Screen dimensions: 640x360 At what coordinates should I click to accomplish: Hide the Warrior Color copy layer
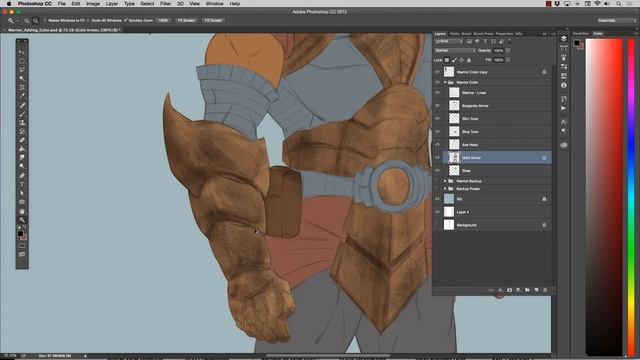click(x=437, y=72)
